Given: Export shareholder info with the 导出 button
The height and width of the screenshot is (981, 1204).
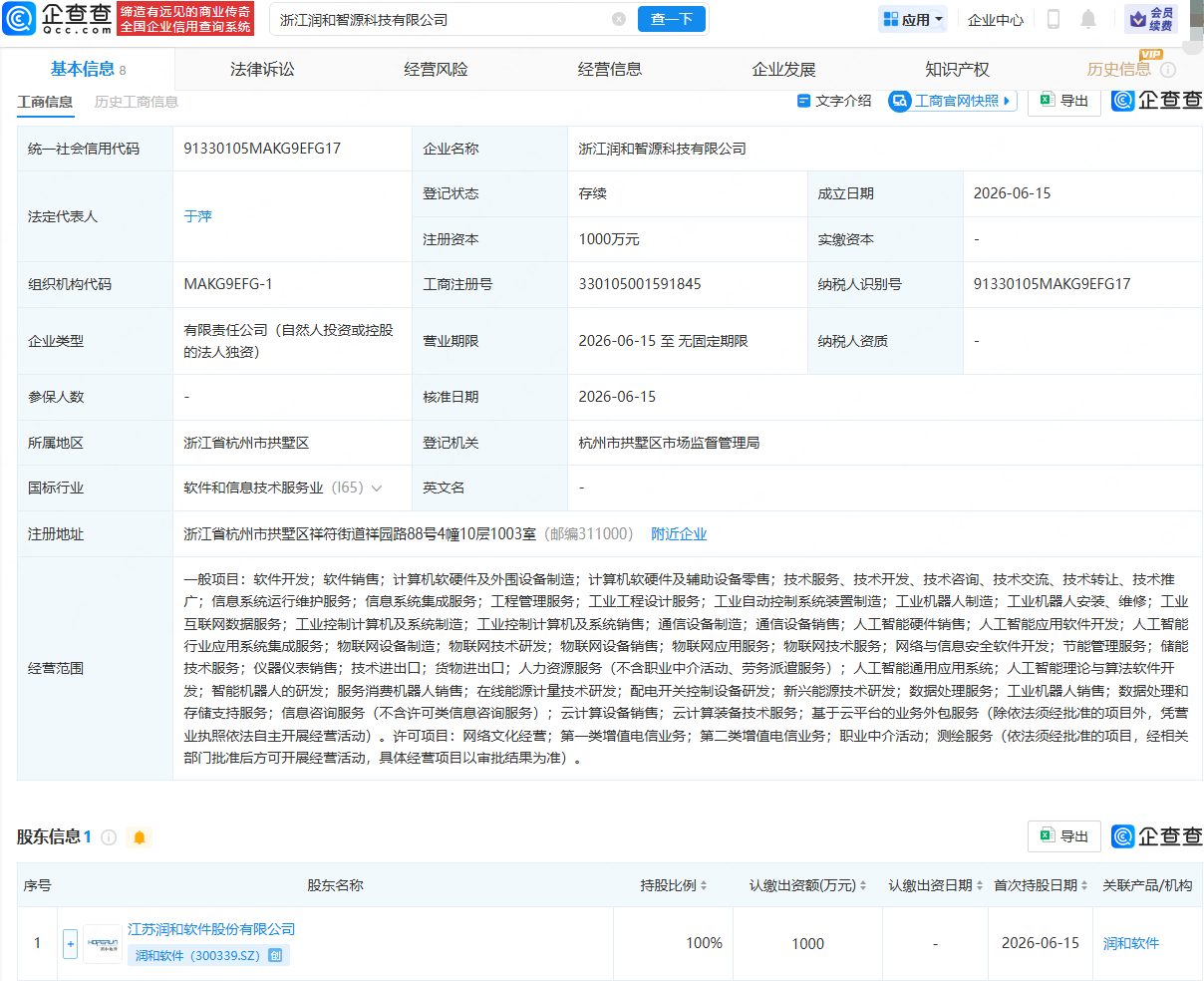Looking at the screenshot, I should pos(1064,836).
